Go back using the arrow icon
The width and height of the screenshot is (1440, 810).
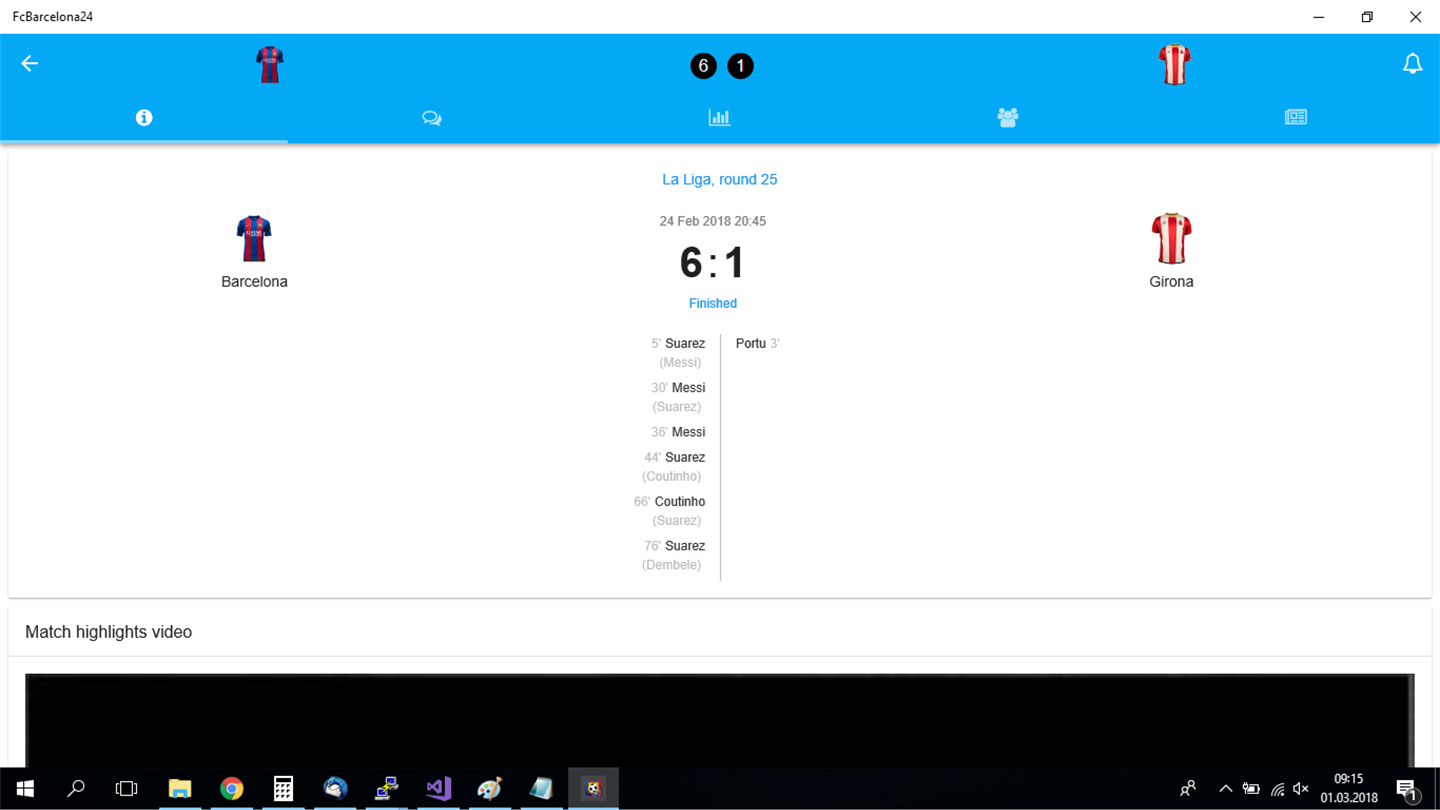click(x=30, y=64)
